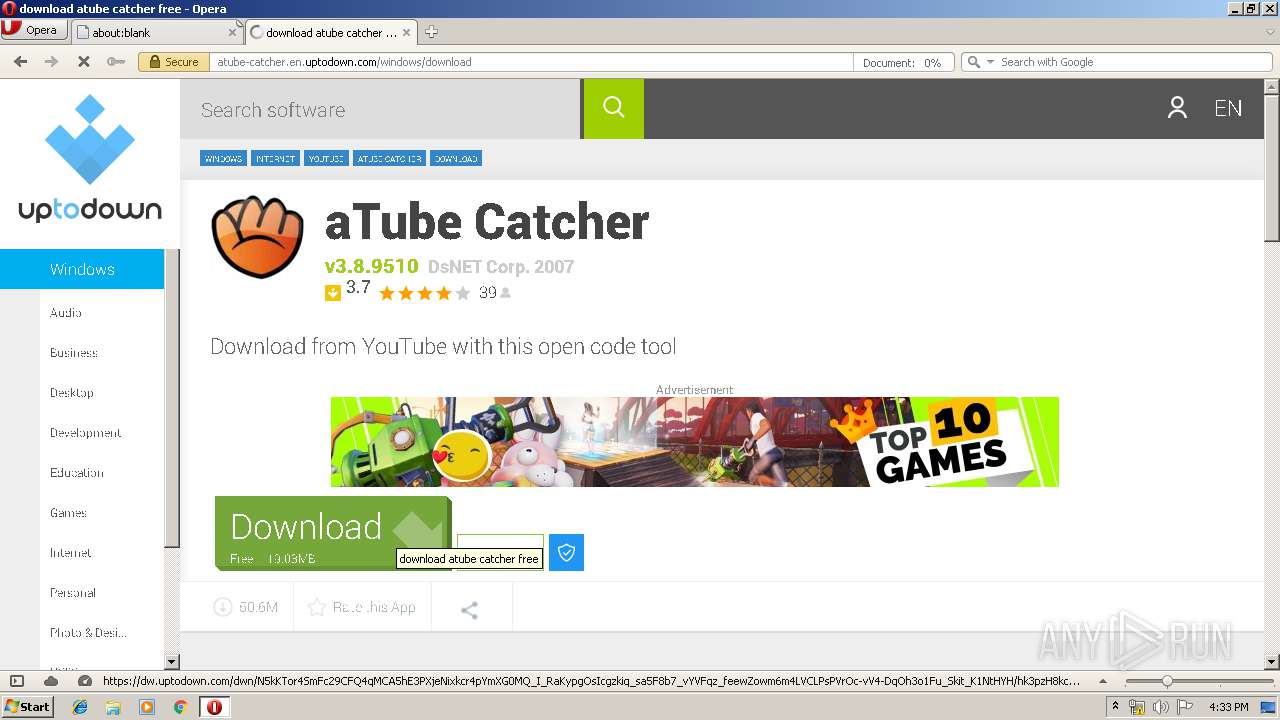Screen dimensions: 1280x720
Task: Click the green Download button
Action: pyautogui.click(x=333, y=533)
